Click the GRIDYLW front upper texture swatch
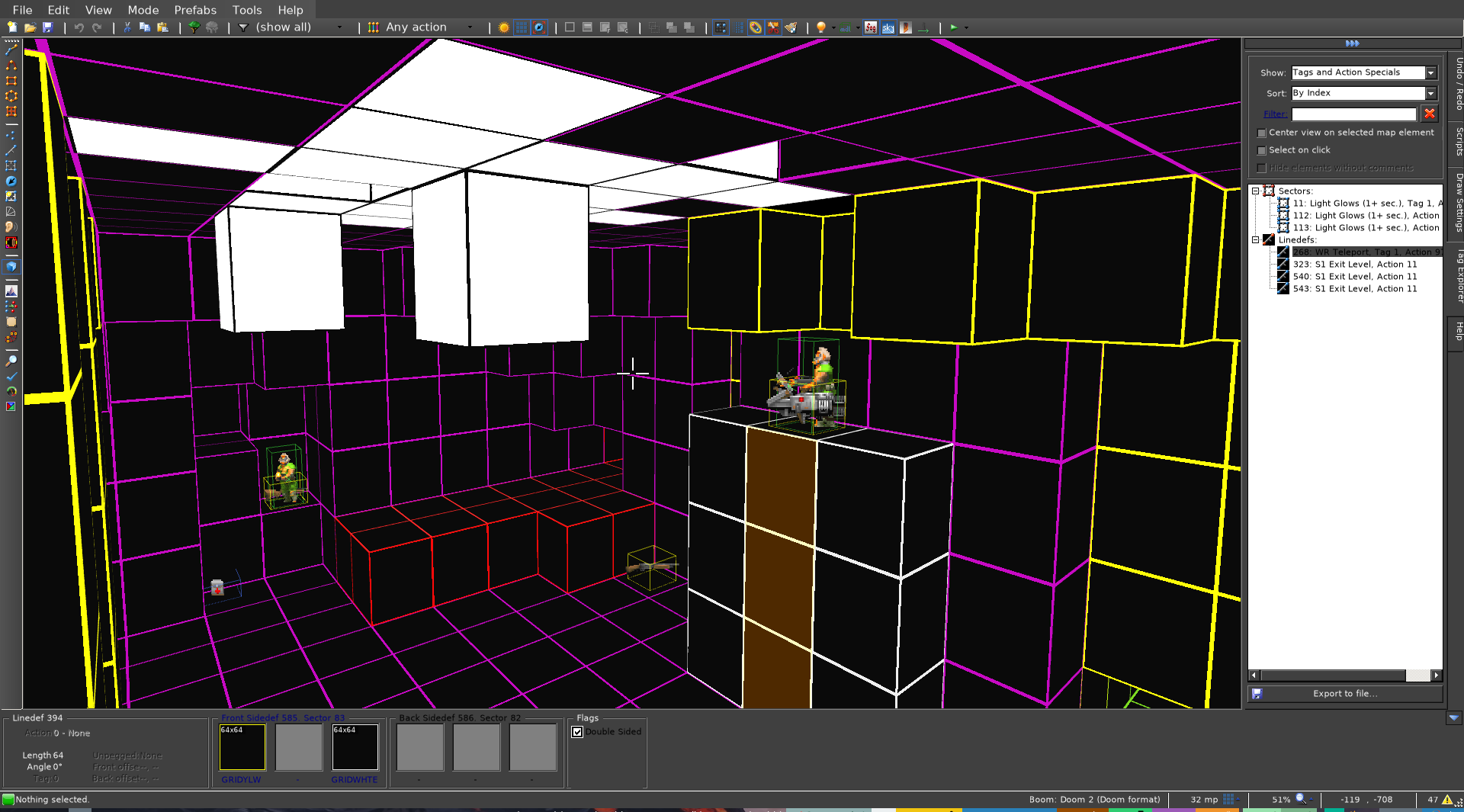This screenshot has height=812, width=1464. pyautogui.click(x=242, y=747)
